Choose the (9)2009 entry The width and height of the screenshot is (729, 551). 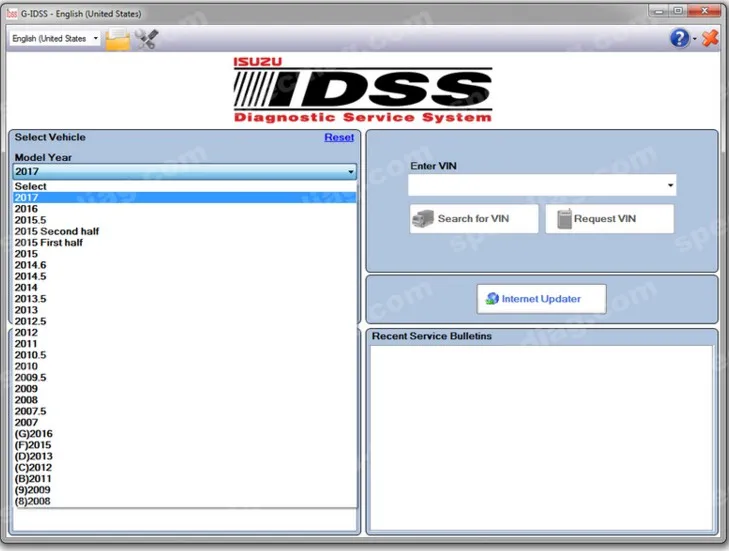tap(185, 490)
